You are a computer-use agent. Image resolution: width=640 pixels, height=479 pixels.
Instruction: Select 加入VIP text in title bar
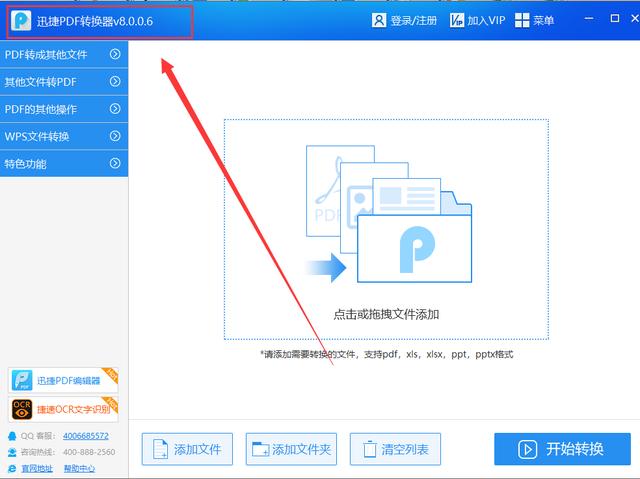coord(486,20)
